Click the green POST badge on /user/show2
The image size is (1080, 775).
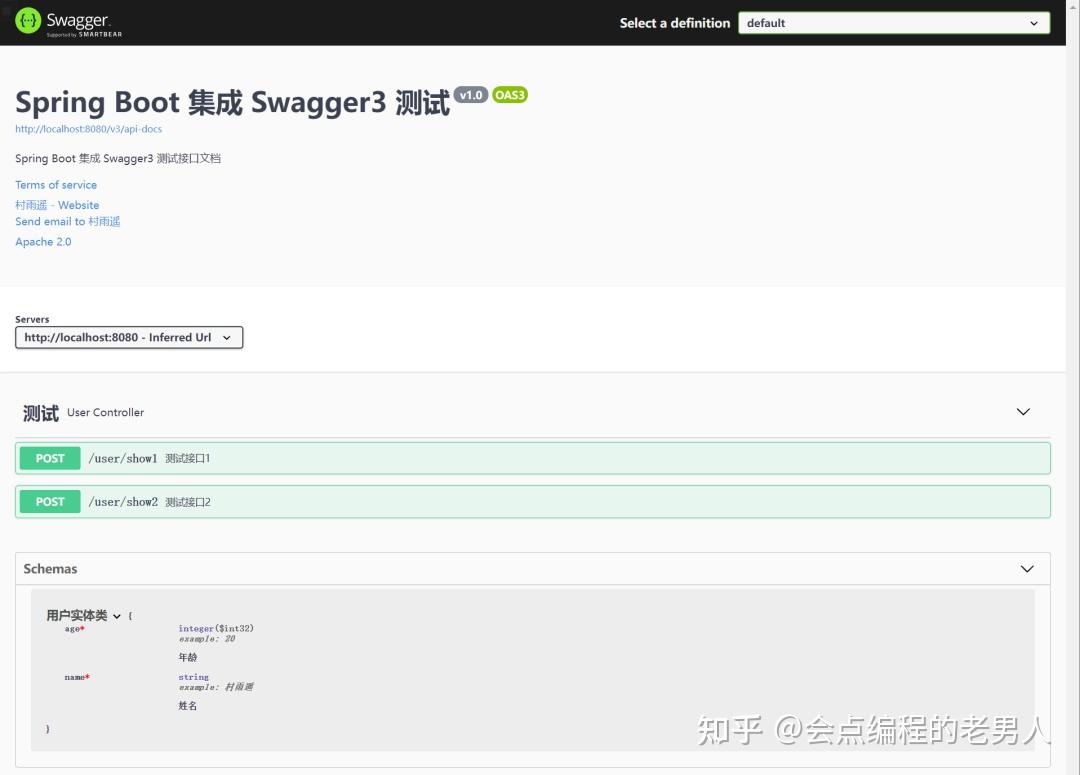click(x=48, y=501)
